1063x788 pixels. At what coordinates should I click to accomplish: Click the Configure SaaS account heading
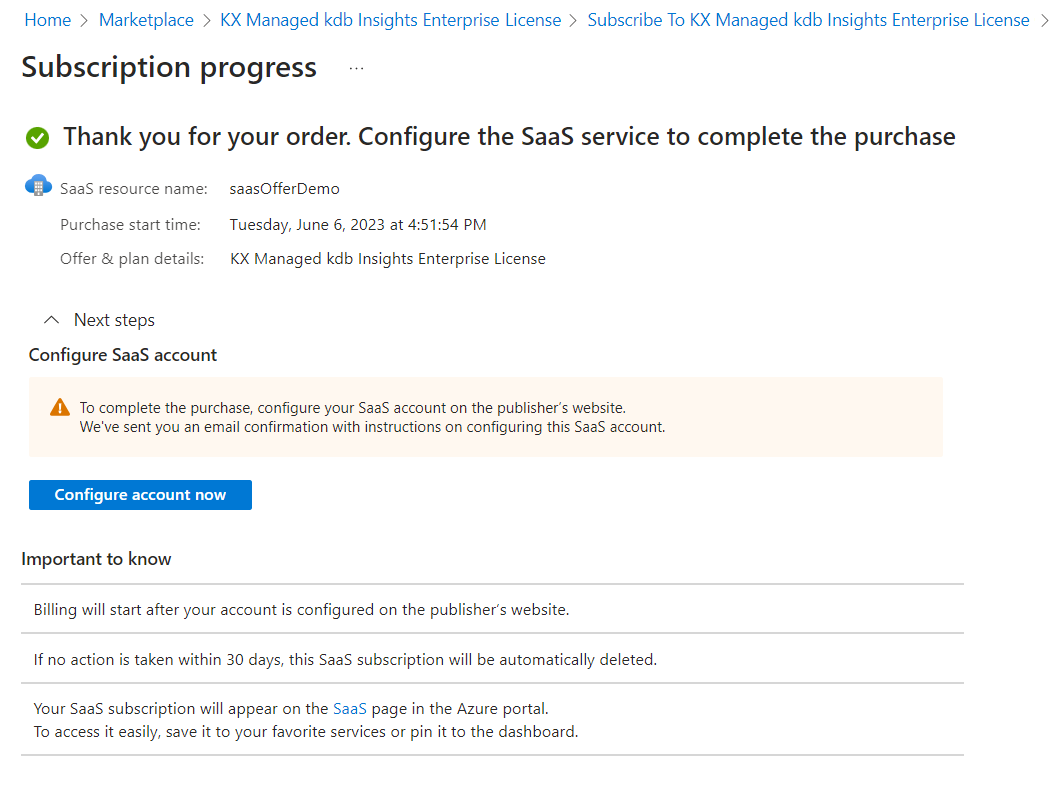[x=123, y=355]
